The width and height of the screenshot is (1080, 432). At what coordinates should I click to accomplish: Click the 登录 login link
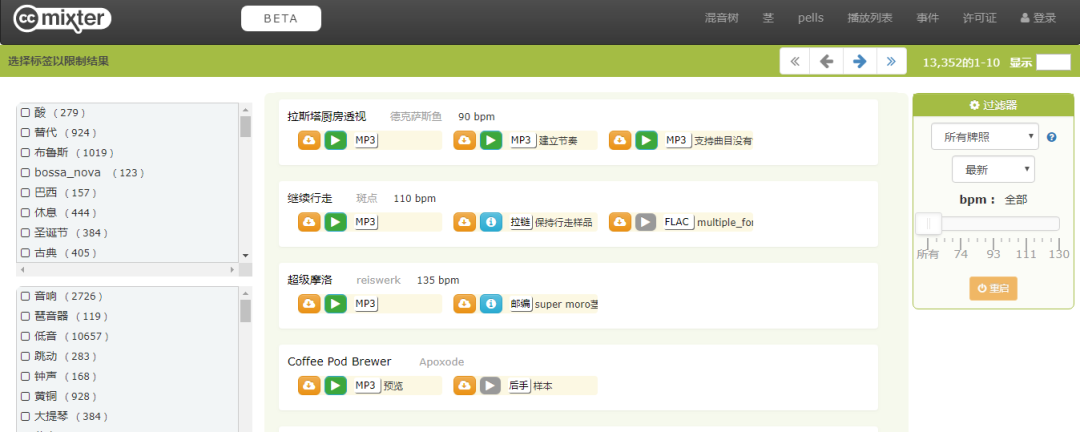(x=1038, y=18)
